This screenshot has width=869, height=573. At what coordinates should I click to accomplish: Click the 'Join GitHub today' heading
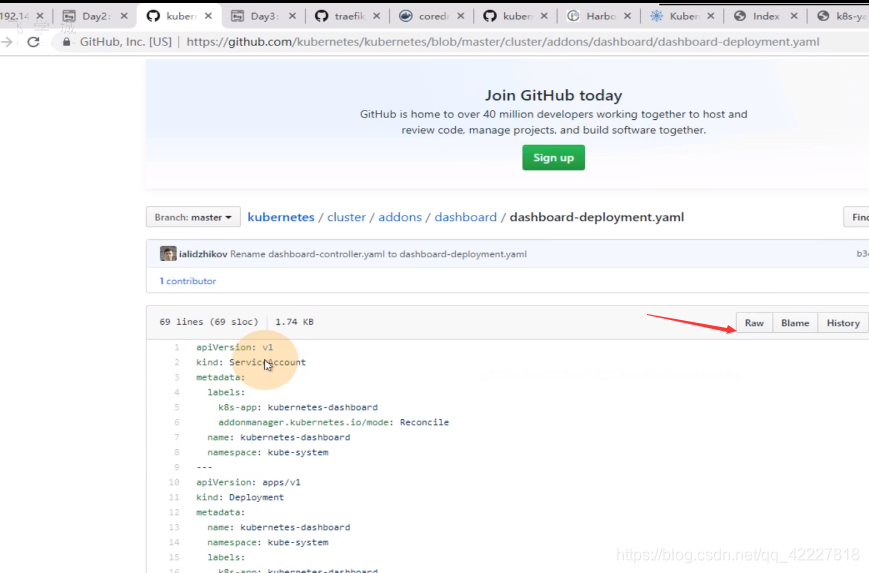[554, 95]
